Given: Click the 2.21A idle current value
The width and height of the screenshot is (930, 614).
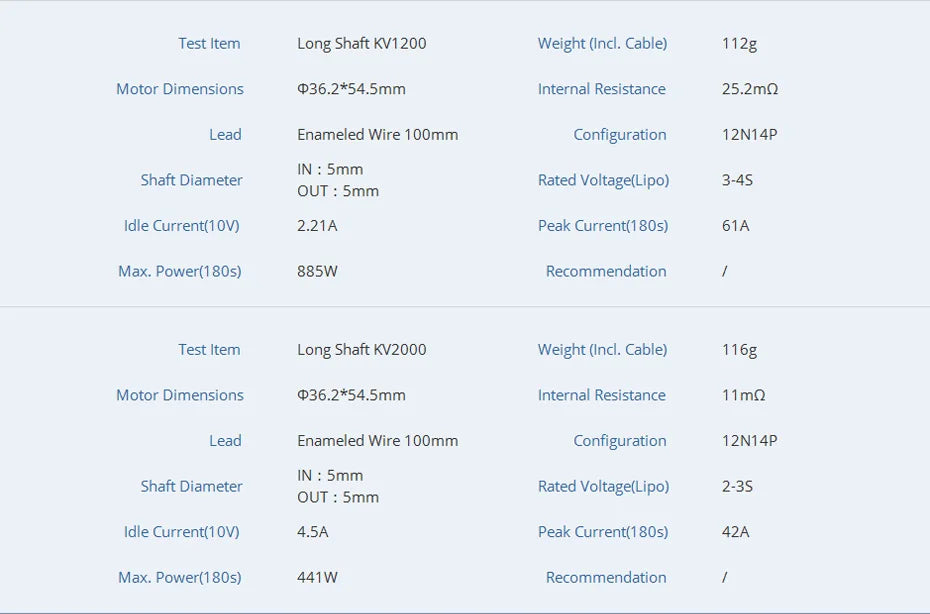Looking at the screenshot, I should click(317, 226).
